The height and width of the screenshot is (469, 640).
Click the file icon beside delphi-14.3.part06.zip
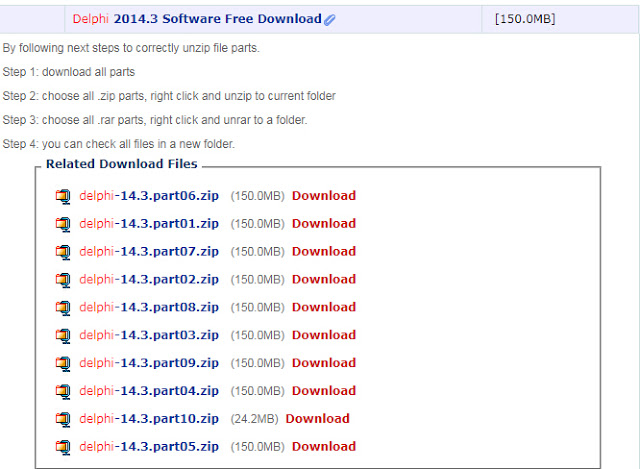click(x=63, y=196)
